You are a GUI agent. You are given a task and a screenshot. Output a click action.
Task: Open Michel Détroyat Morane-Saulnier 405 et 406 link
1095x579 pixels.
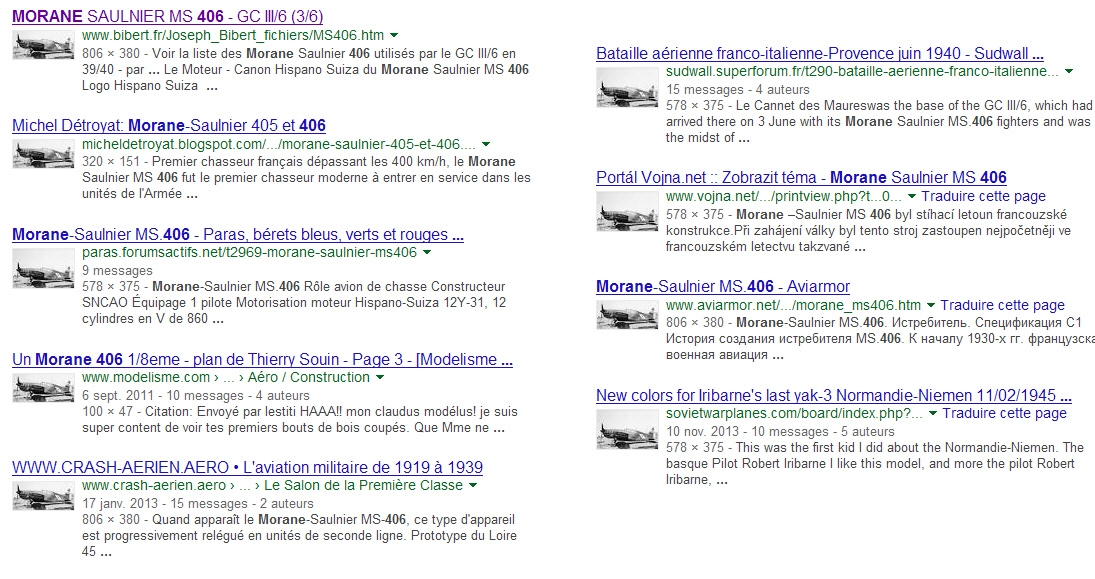169,126
